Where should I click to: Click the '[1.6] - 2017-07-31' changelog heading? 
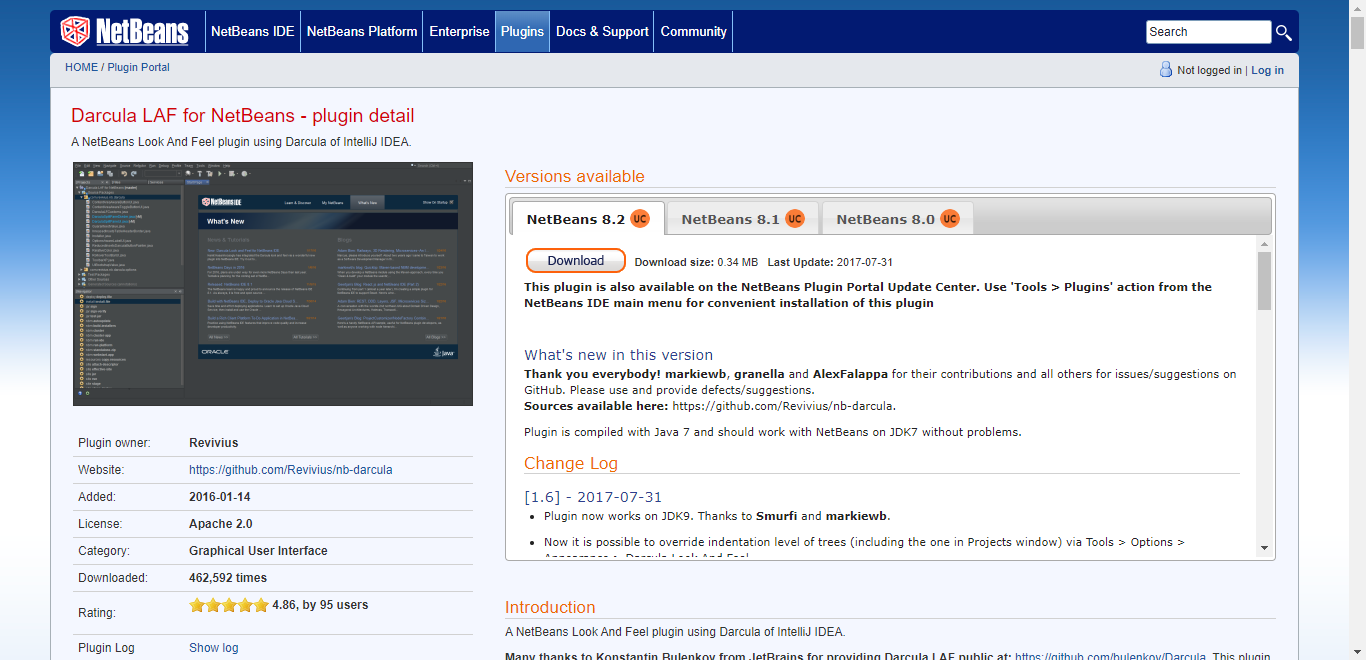(x=593, y=497)
